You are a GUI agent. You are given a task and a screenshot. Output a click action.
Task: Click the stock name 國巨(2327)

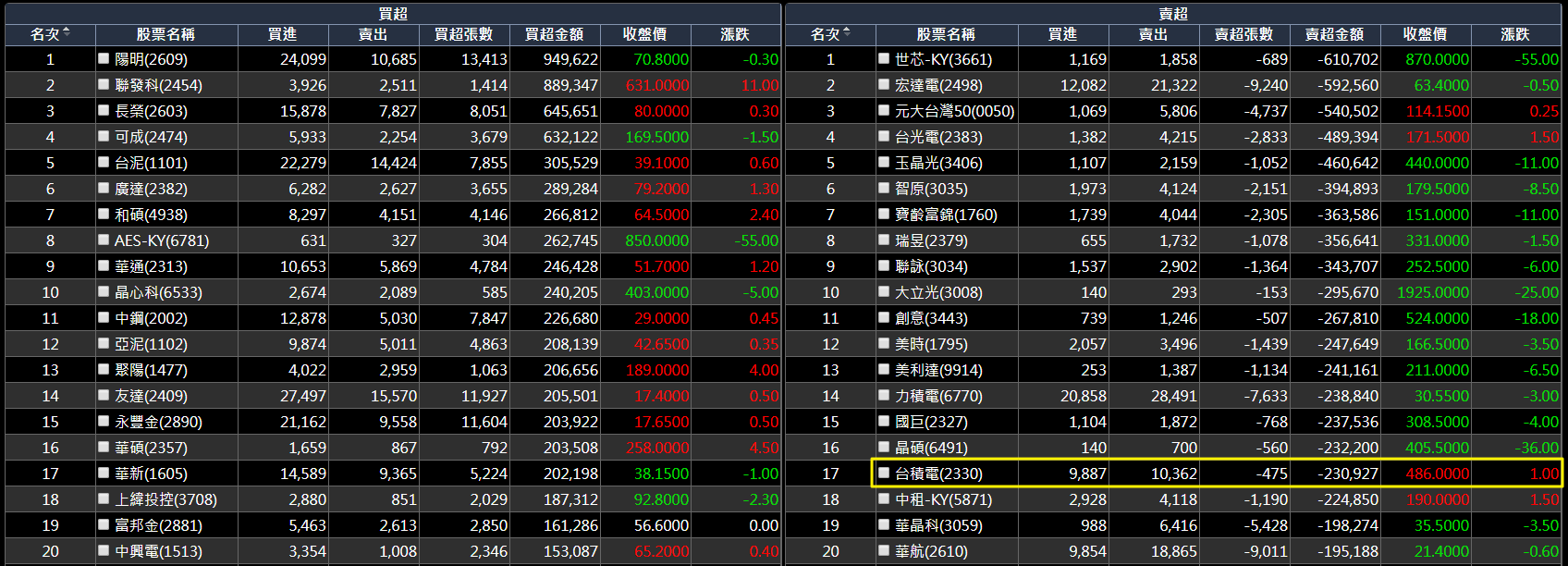[931, 422]
